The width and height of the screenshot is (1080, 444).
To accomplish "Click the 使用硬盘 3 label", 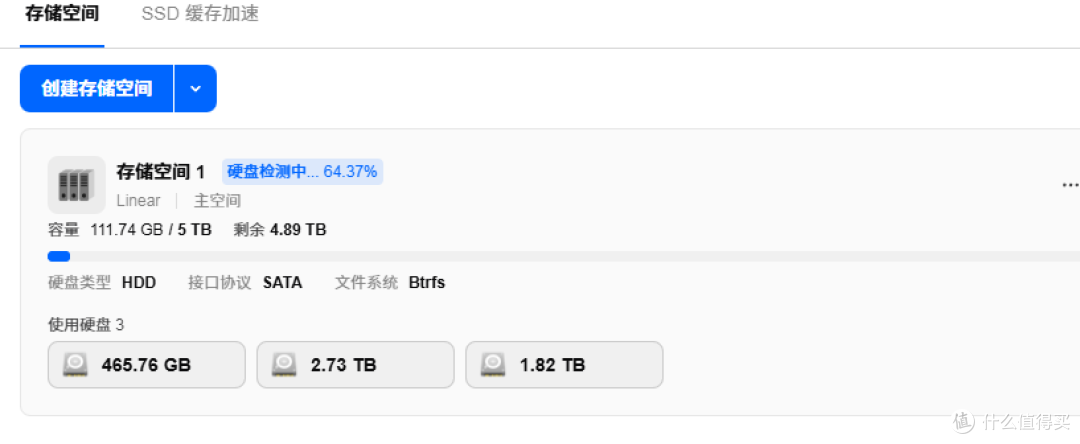I will click(86, 325).
